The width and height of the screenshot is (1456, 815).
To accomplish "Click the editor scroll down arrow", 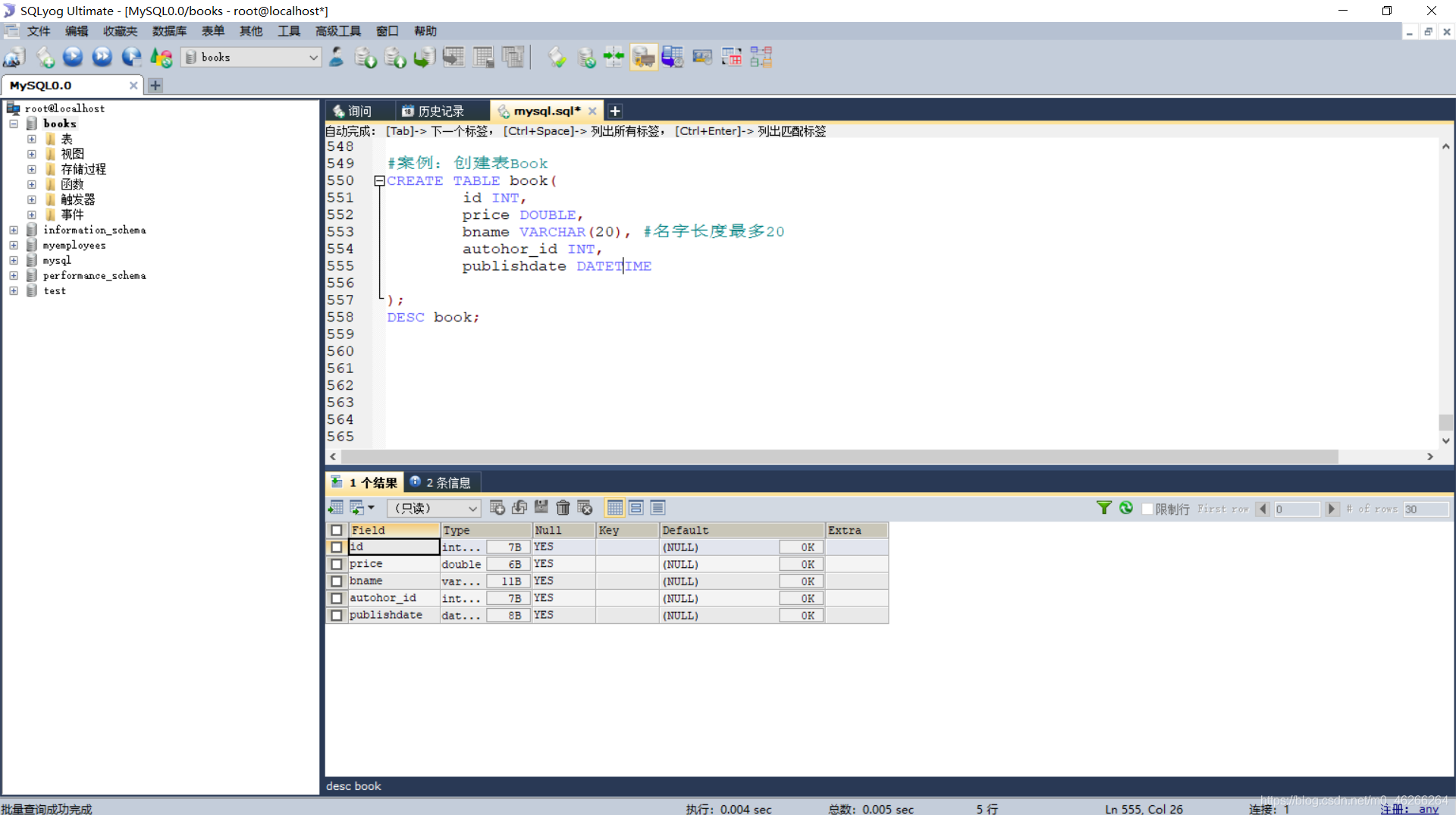I will point(1445,440).
